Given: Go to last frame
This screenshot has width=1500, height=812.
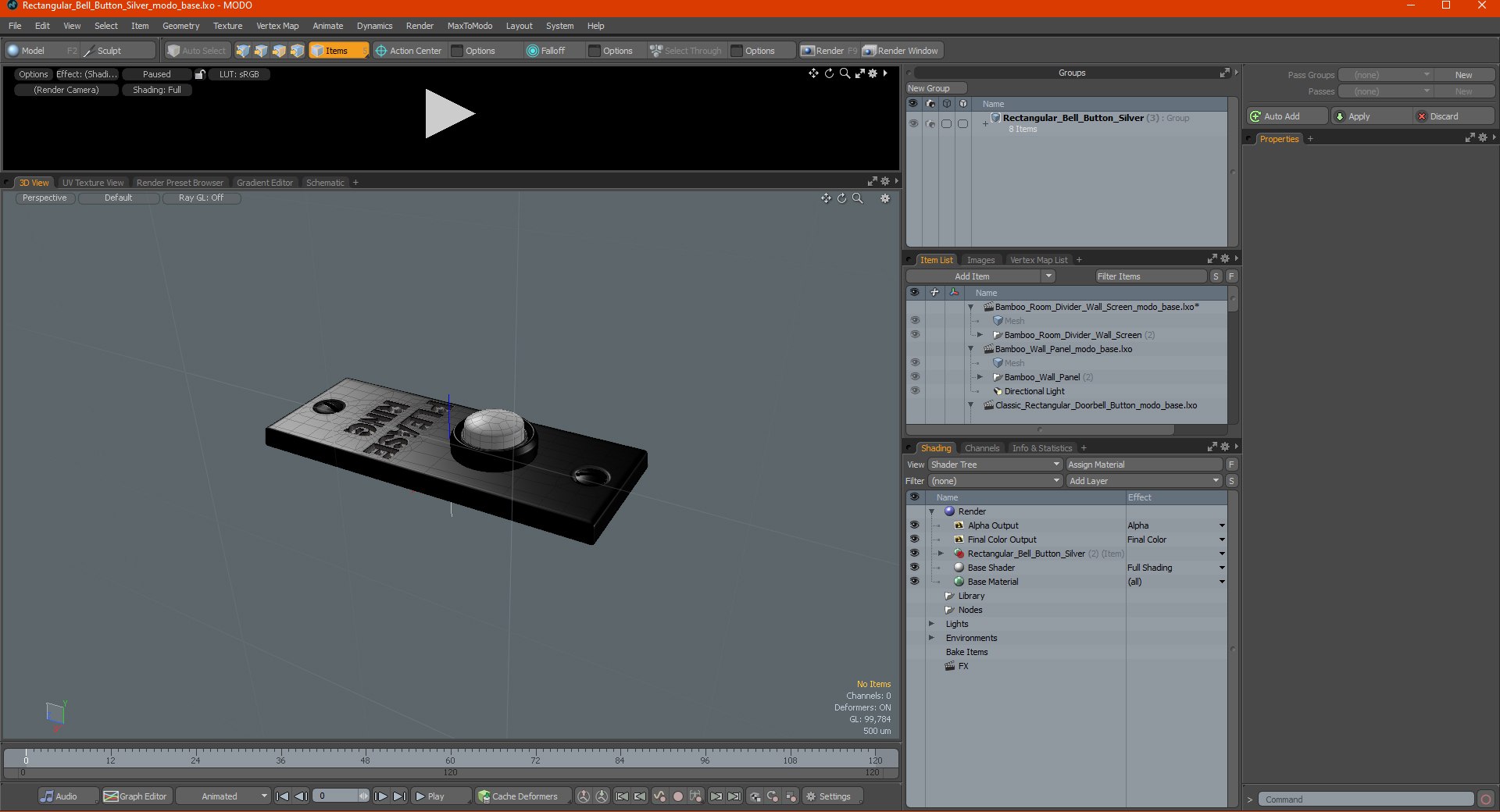Looking at the screenshot, I should tap(399, 796).
